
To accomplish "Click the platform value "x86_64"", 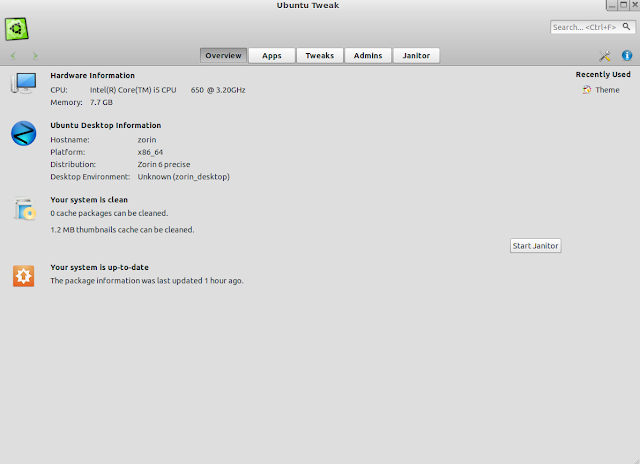I will pos(150,152).
